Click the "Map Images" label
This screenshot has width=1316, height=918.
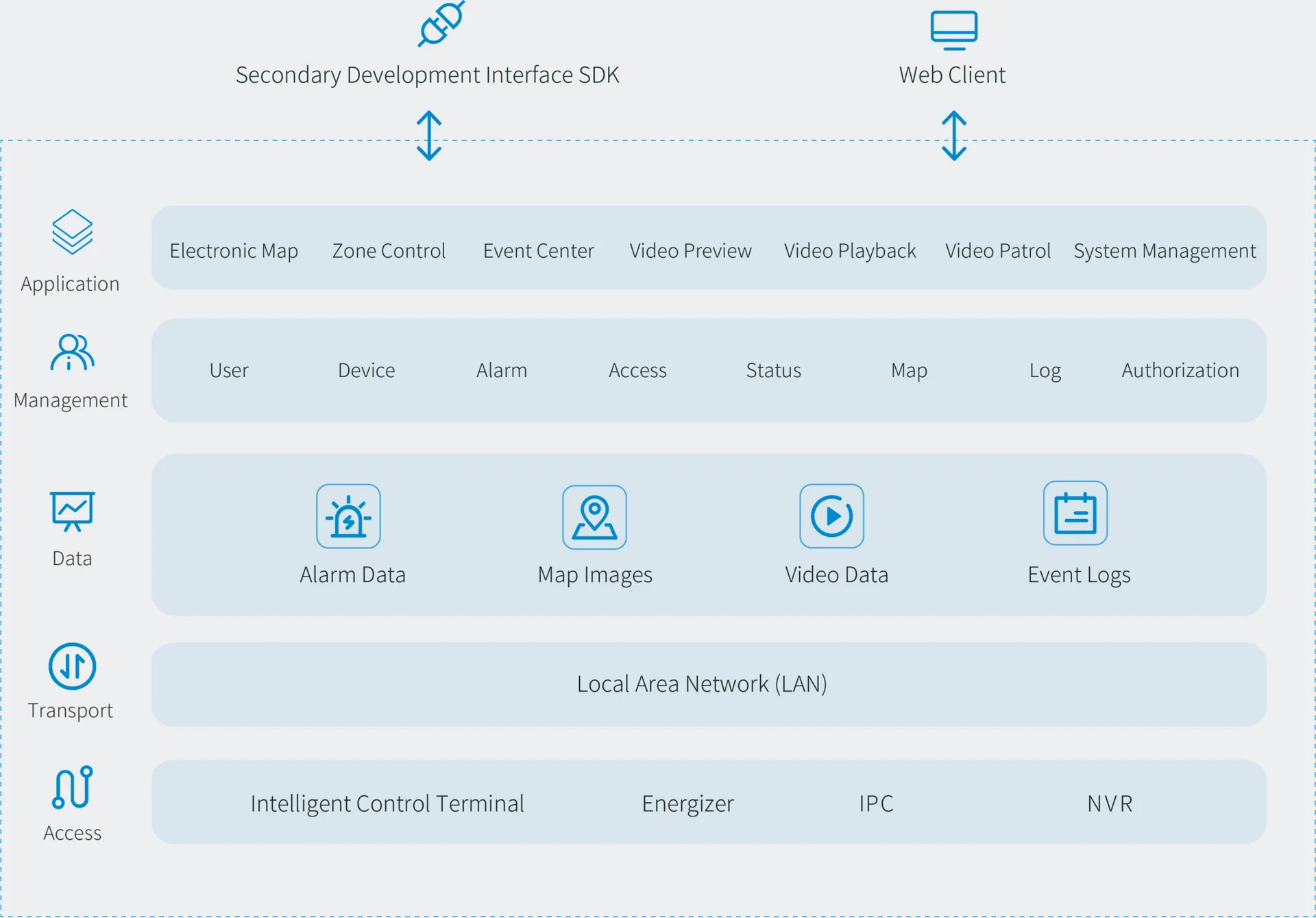pyautogui.click(x=595, y=575)
